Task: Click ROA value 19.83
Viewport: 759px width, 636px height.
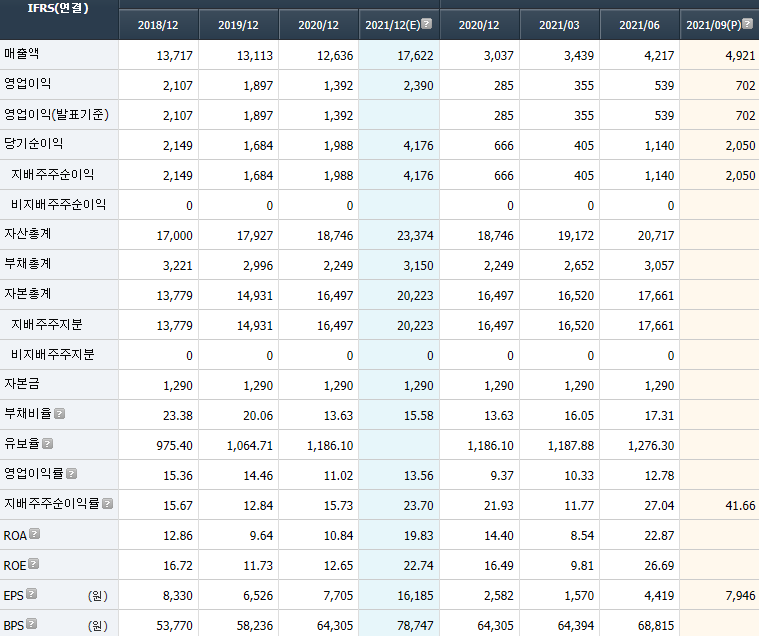Action: click(x=419, y=536)
